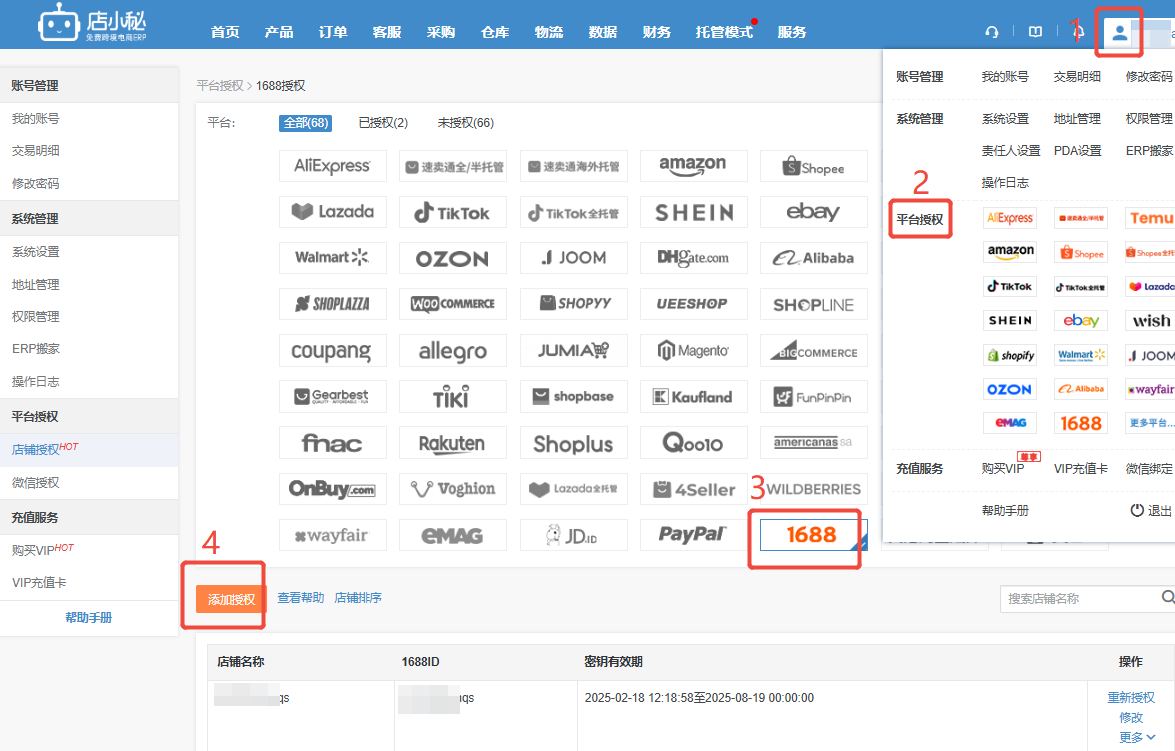Image resolution: width=1175 pixels, height=751 pixels.
Task: Open the 产品 top menu
Action: coord(279,32)
